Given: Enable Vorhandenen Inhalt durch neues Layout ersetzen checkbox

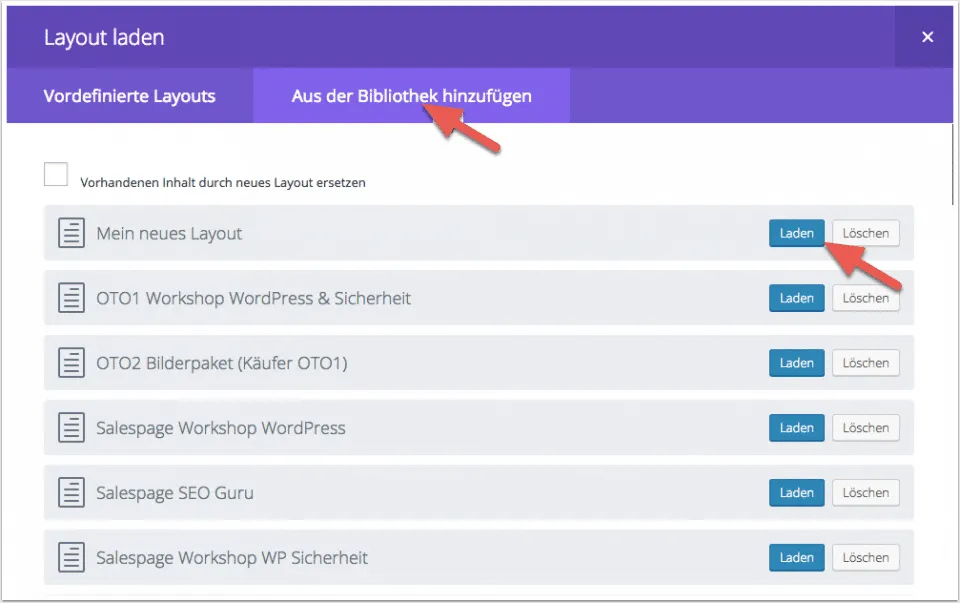Looking at the screenshot, I should pyautogui.click(x=56, y=175).
